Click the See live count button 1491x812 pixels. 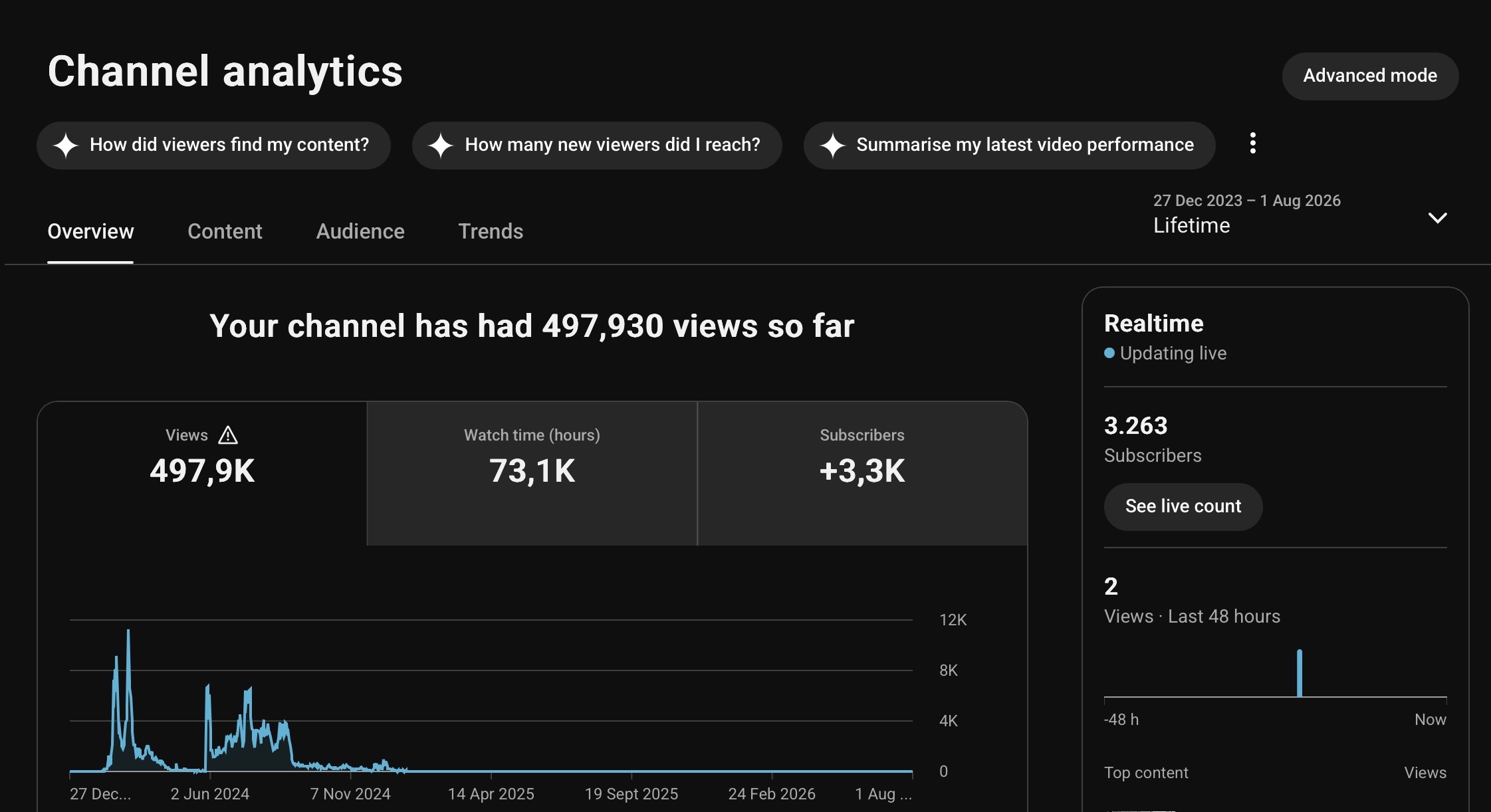[1183, 506]
